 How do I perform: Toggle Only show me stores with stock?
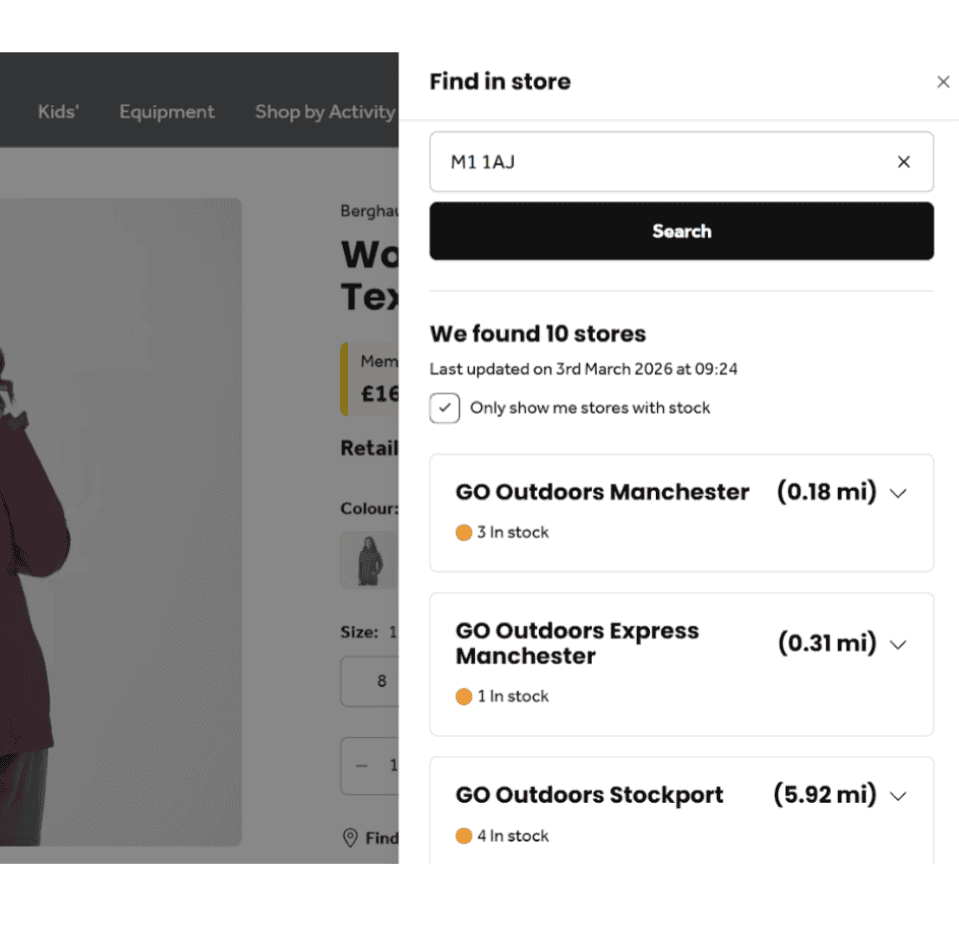445,408
